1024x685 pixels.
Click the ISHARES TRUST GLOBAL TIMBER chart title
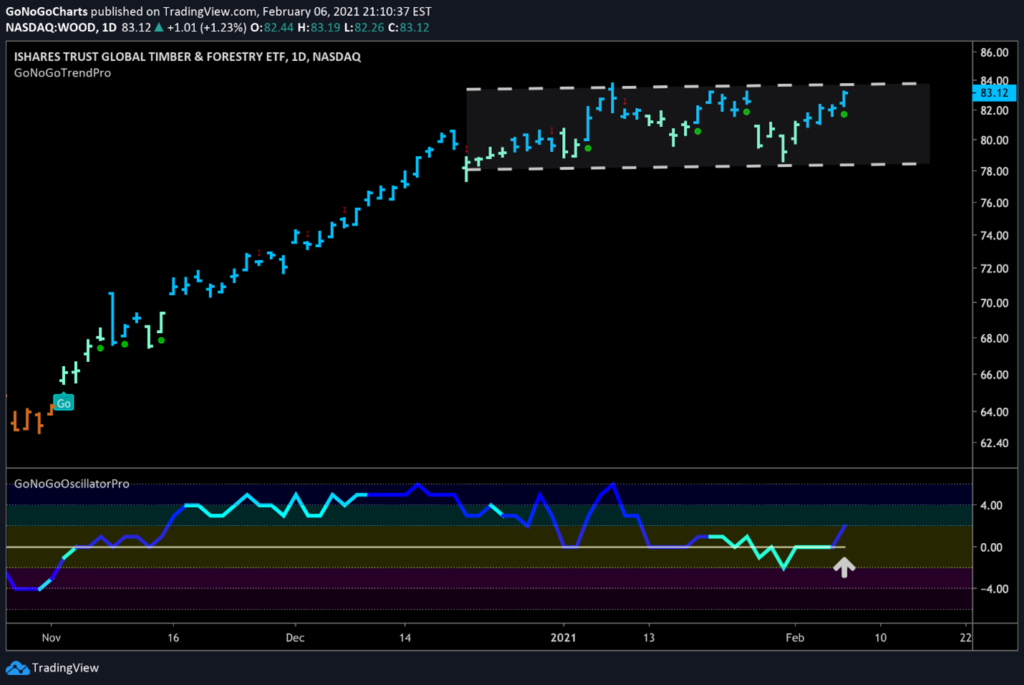coord(187,57)
